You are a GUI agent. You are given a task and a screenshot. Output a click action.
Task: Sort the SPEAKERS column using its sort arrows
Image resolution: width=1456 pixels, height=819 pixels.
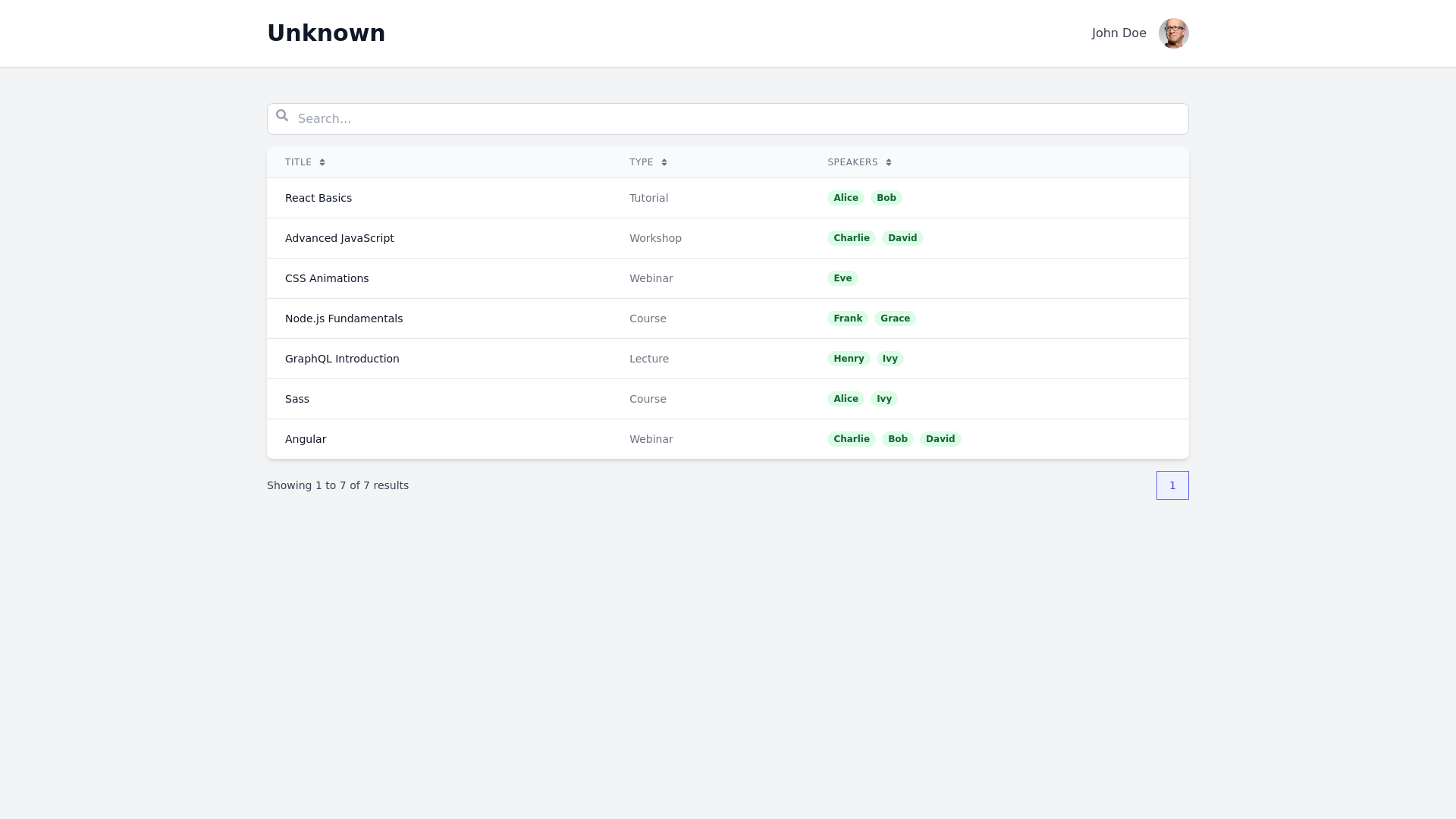pyautogui.click(x=888, y=162)
